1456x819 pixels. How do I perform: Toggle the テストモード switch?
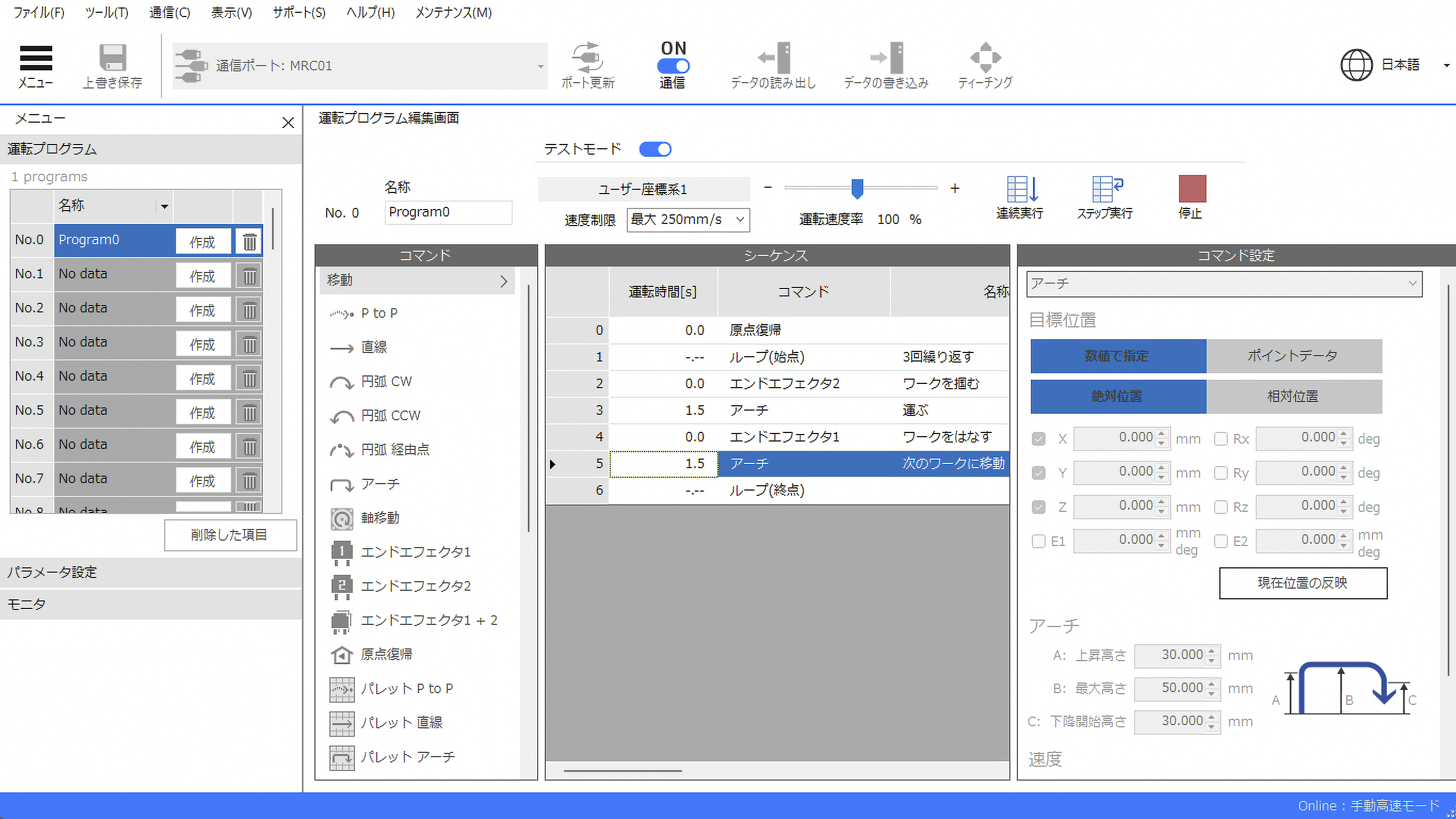(655, 149)
